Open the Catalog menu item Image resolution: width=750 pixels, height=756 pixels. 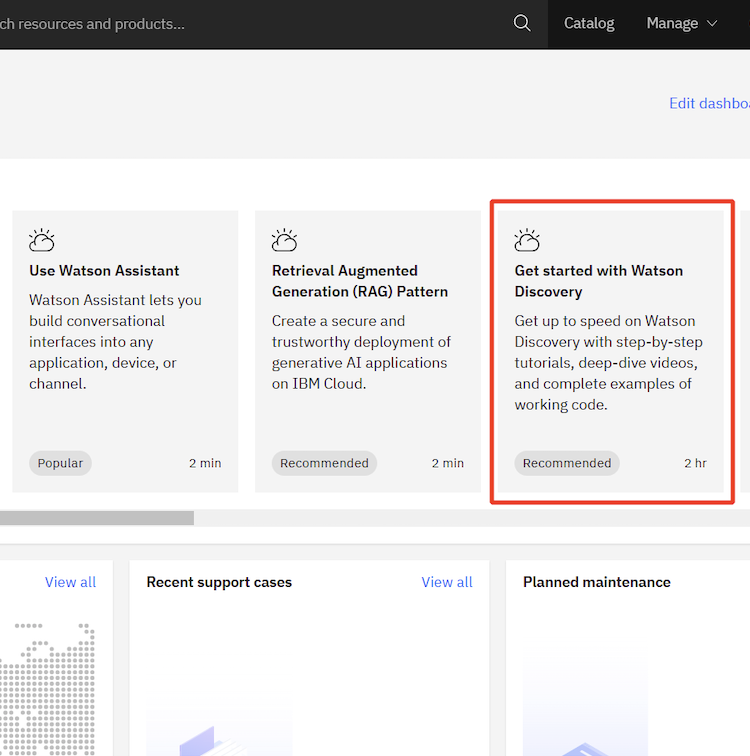point(589,23)
